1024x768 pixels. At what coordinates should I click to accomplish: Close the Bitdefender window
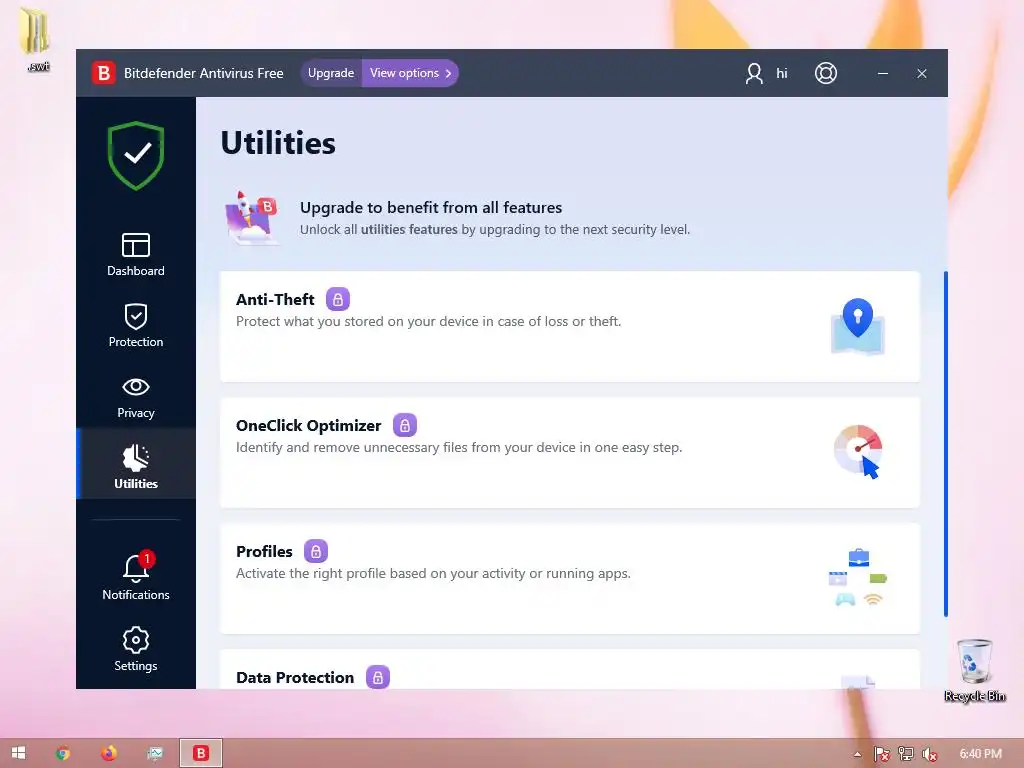point(921,73)
